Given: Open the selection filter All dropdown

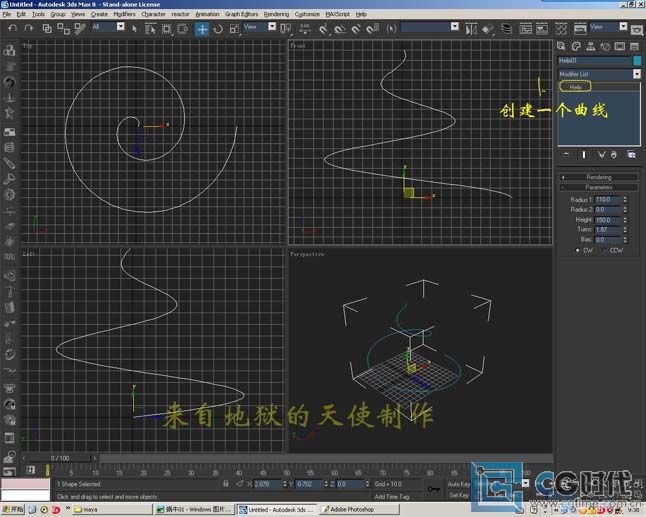Looking at the screenshot, I should pyautogui.click(x=120, y=27).
